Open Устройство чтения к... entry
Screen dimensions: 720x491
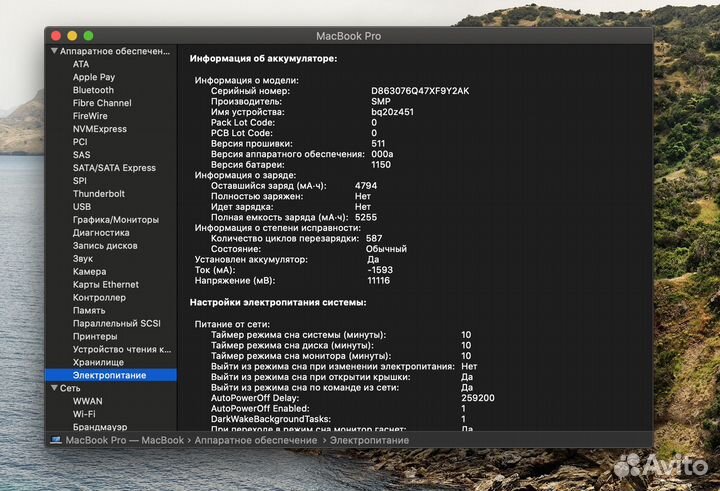click(x=122, y=349)
